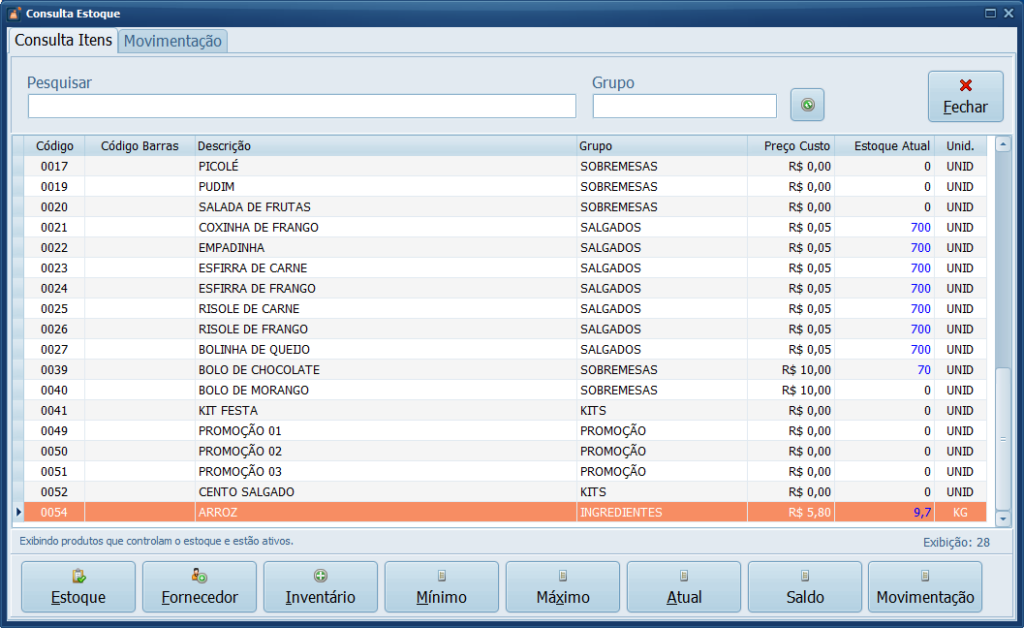Click into the Pesquisar search field

tap(301, 106)
